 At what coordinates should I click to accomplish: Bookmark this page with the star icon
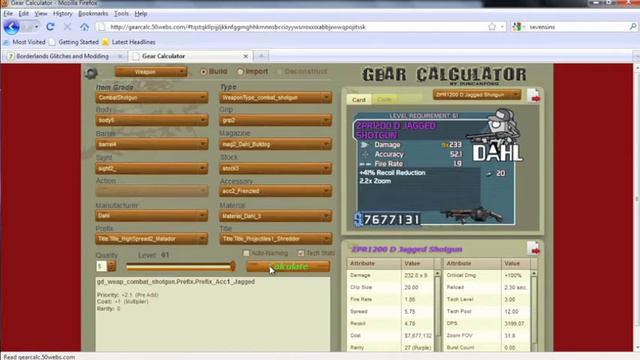492,27
